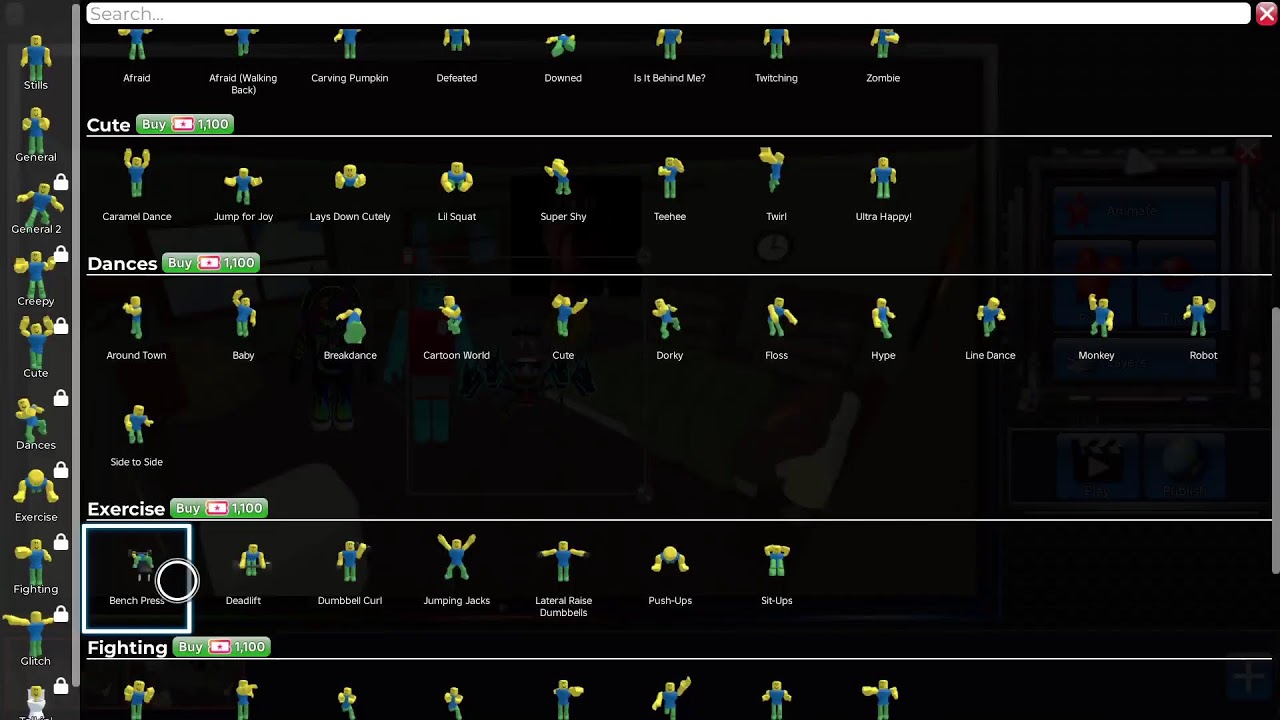Buy the Dances pack for 1,100

(x=211, y=263)
